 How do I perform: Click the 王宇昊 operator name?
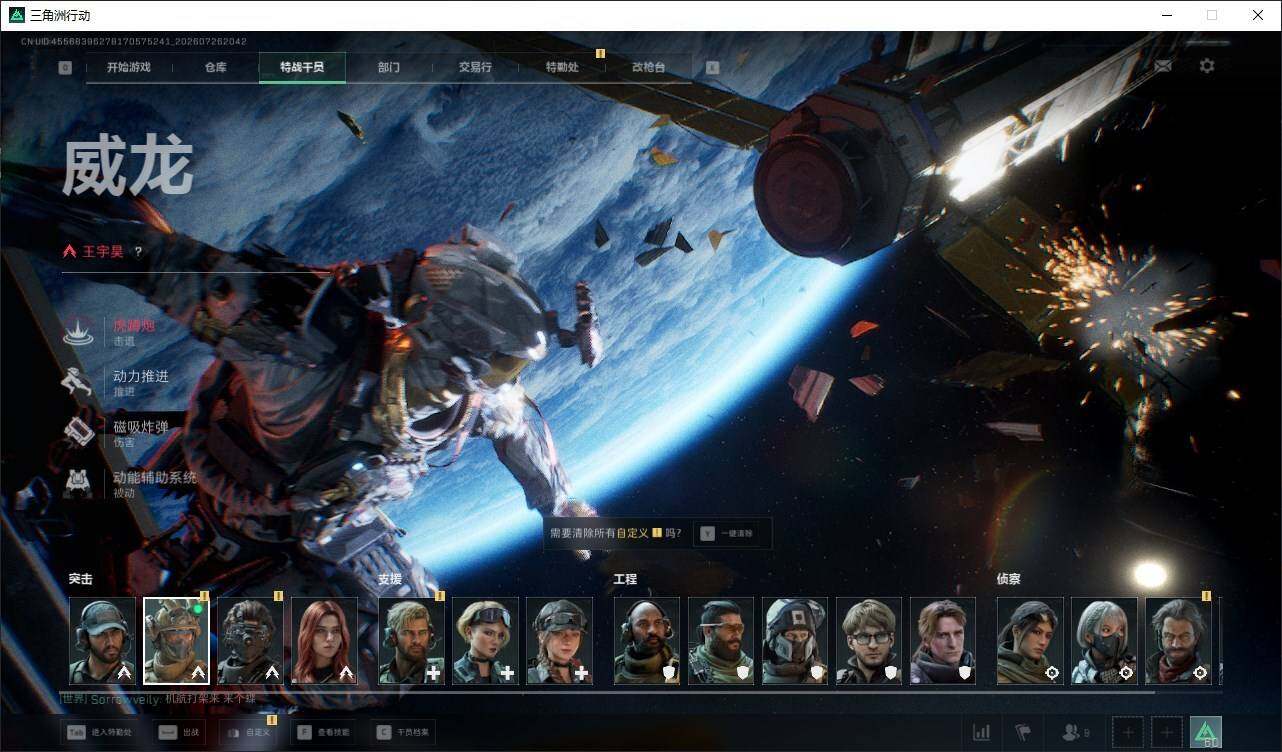(x=102, y=251)
